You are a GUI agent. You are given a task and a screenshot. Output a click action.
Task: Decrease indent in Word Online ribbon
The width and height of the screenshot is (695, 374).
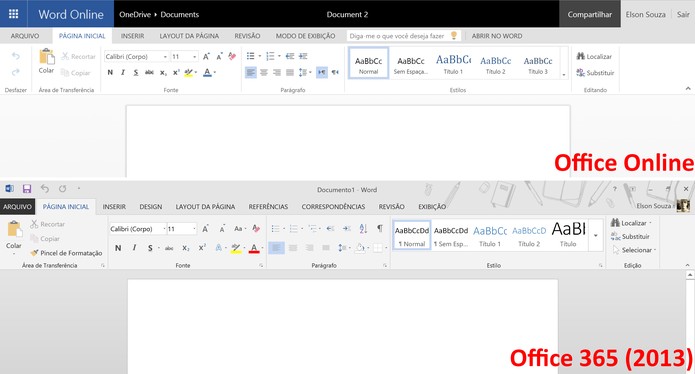tap(290, 56)
